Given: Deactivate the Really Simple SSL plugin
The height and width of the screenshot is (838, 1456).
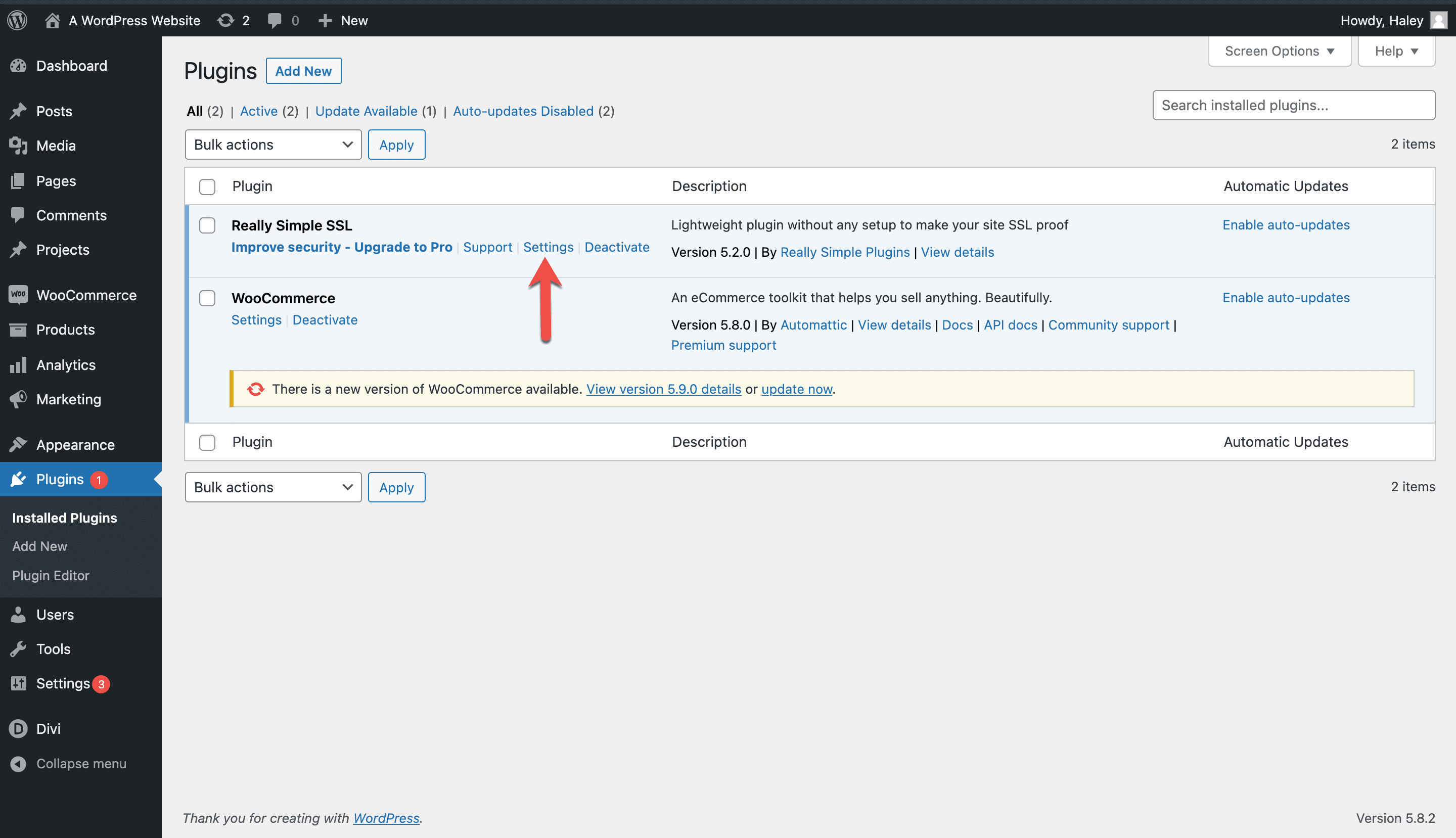Looking at the screenshot, I should (x=617, y=247).
